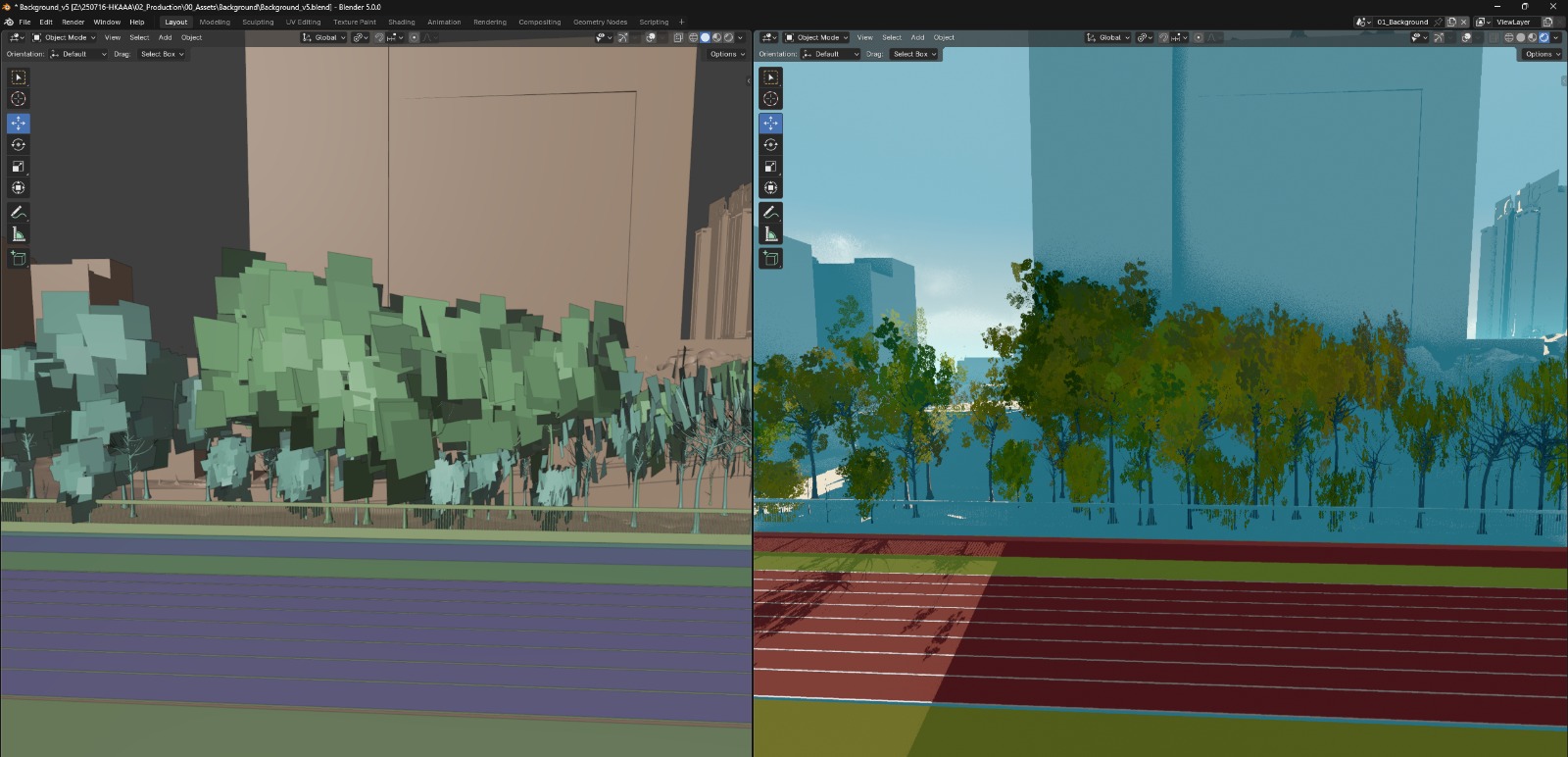Activate the Annotate tool in left viewport

click(x=19, y=213)
